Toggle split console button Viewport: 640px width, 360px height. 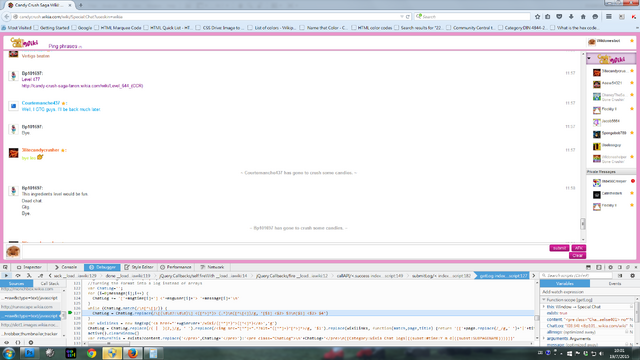tap(588, 267)
